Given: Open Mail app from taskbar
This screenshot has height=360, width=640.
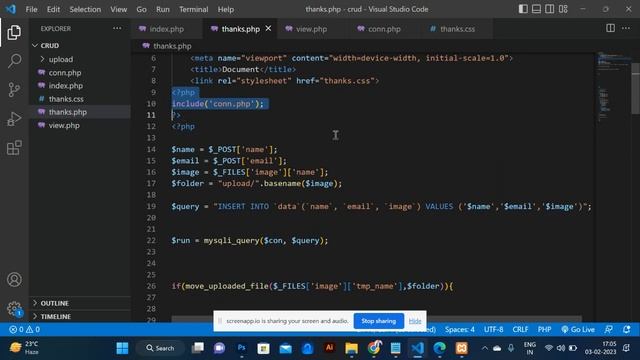Looking at the screenshot, I should tap(286, 348).
